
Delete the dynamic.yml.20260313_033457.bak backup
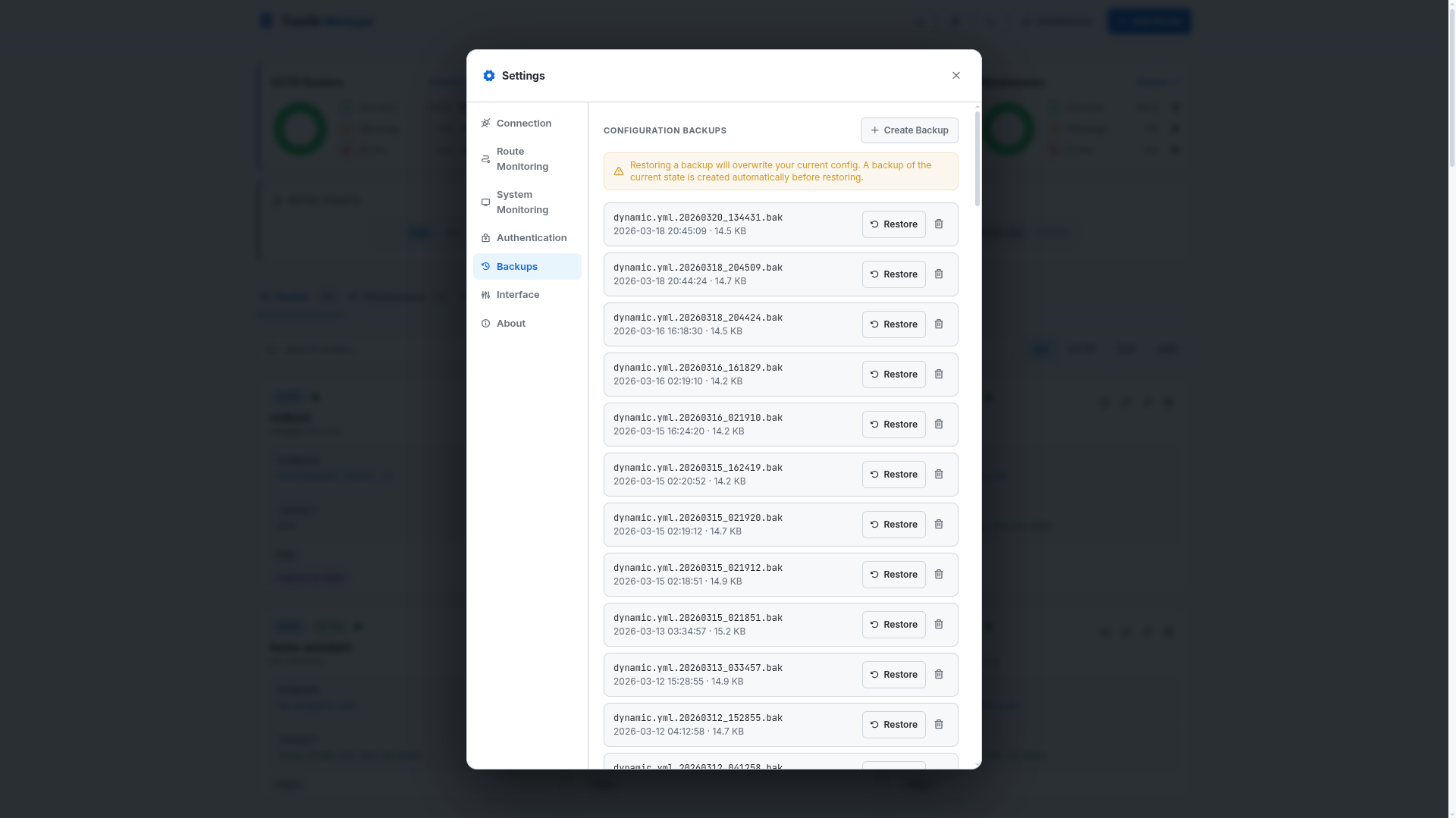click(939, 674)
